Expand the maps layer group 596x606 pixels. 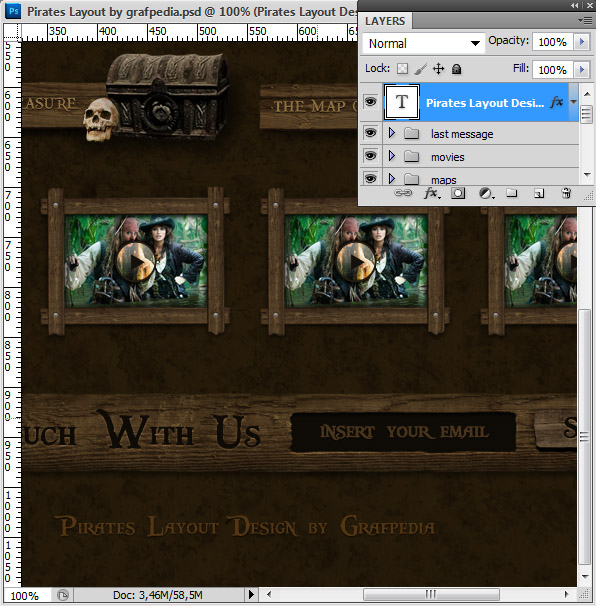point(392,178)
